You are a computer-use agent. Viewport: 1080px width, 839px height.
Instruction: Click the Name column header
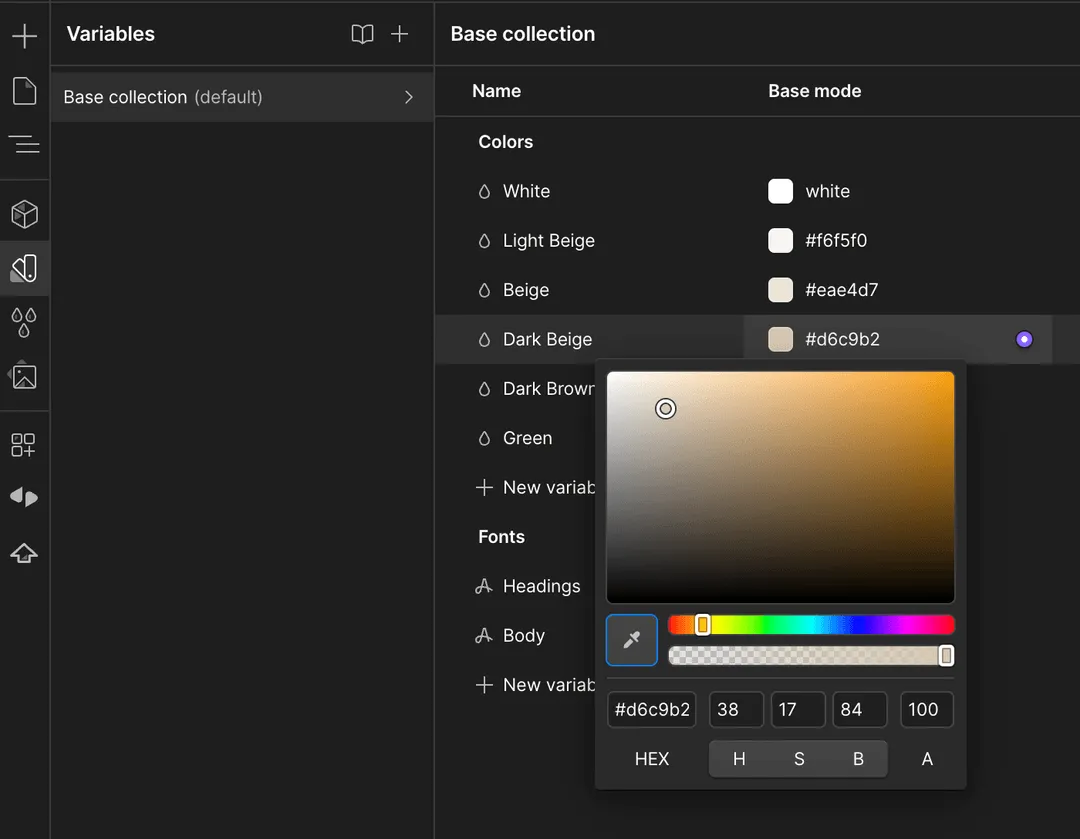496,91
